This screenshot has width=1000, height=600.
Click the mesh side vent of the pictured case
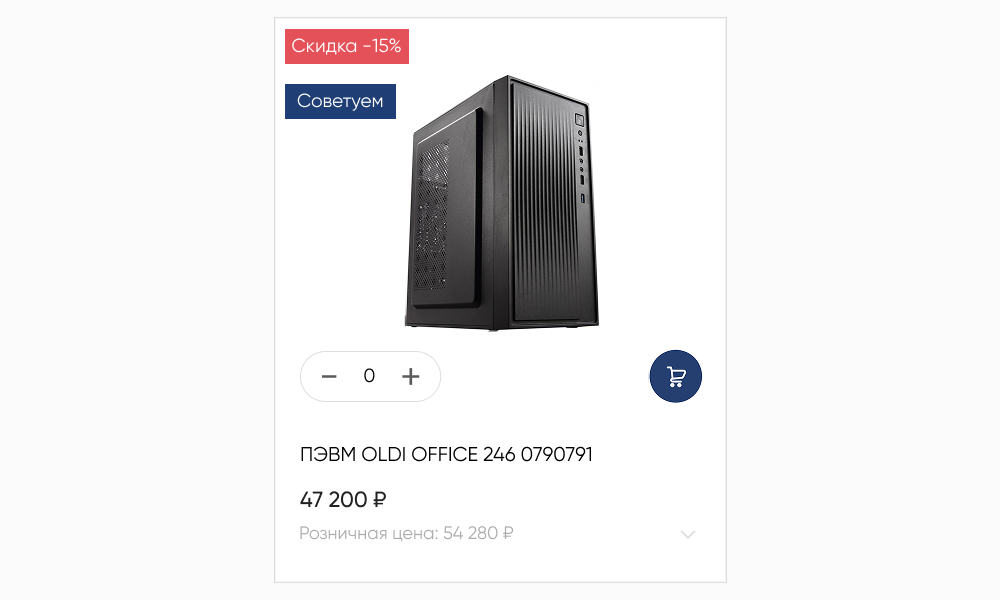click(432, 217)
